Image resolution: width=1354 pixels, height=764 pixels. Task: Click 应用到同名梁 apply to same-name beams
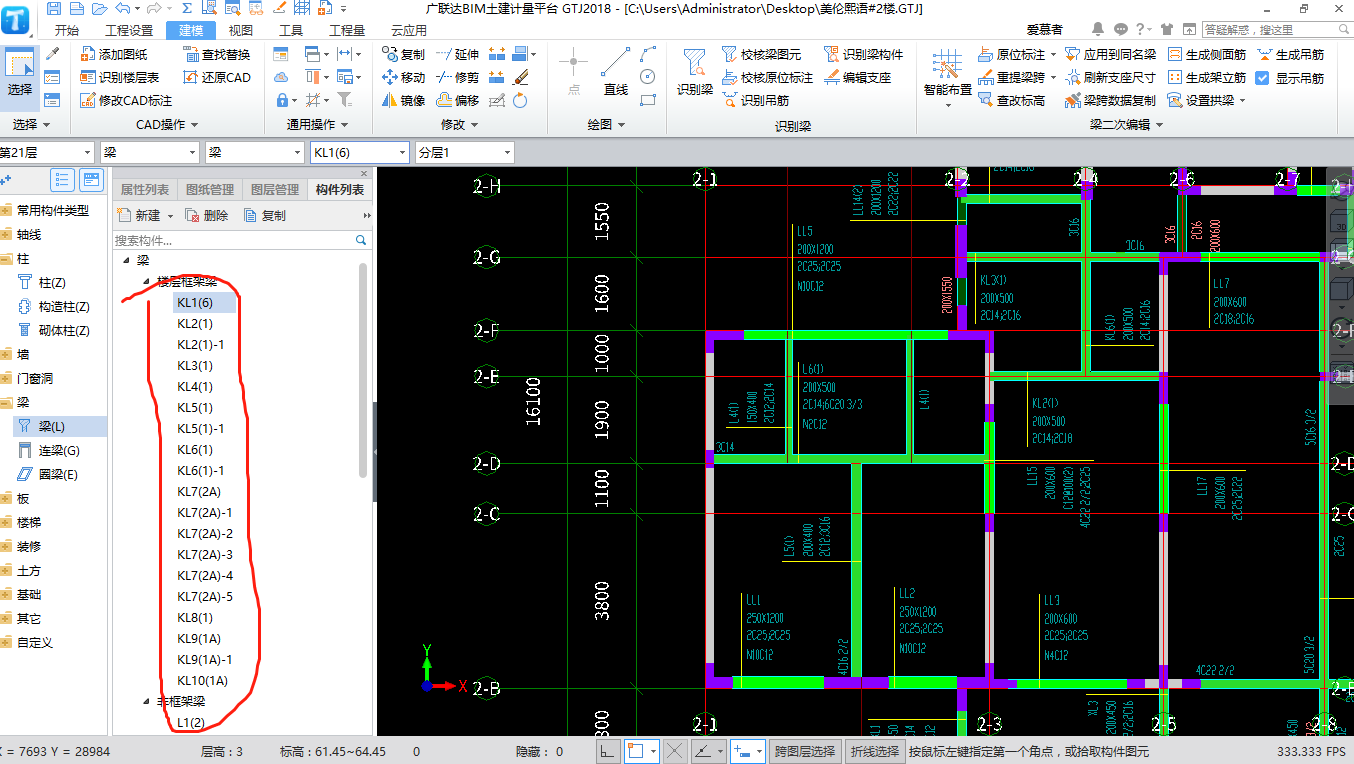[1111, 54]
